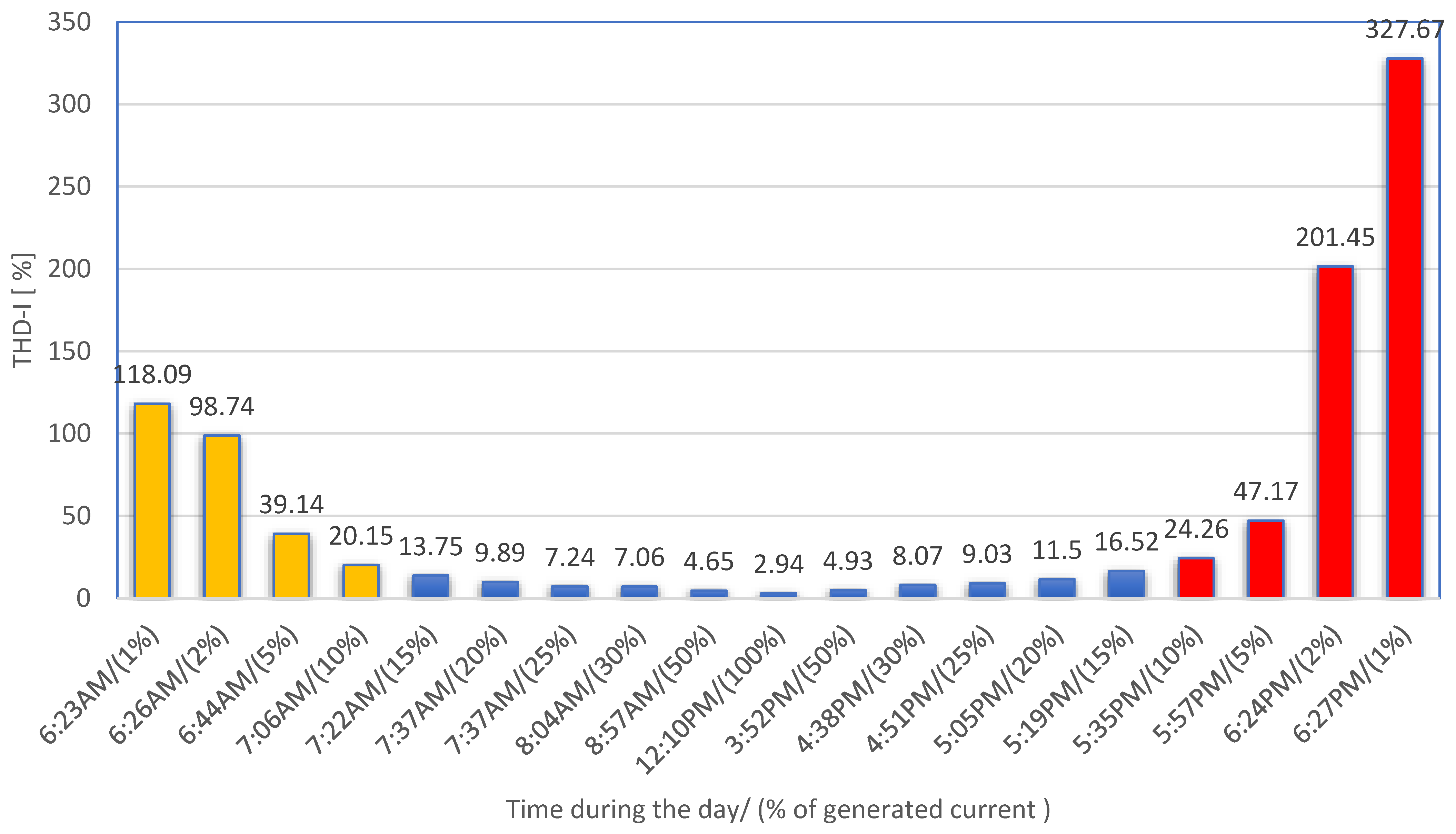Click the yellow 6:44AM/(5%) bar
1456x834 pixels.
point(291,565)
